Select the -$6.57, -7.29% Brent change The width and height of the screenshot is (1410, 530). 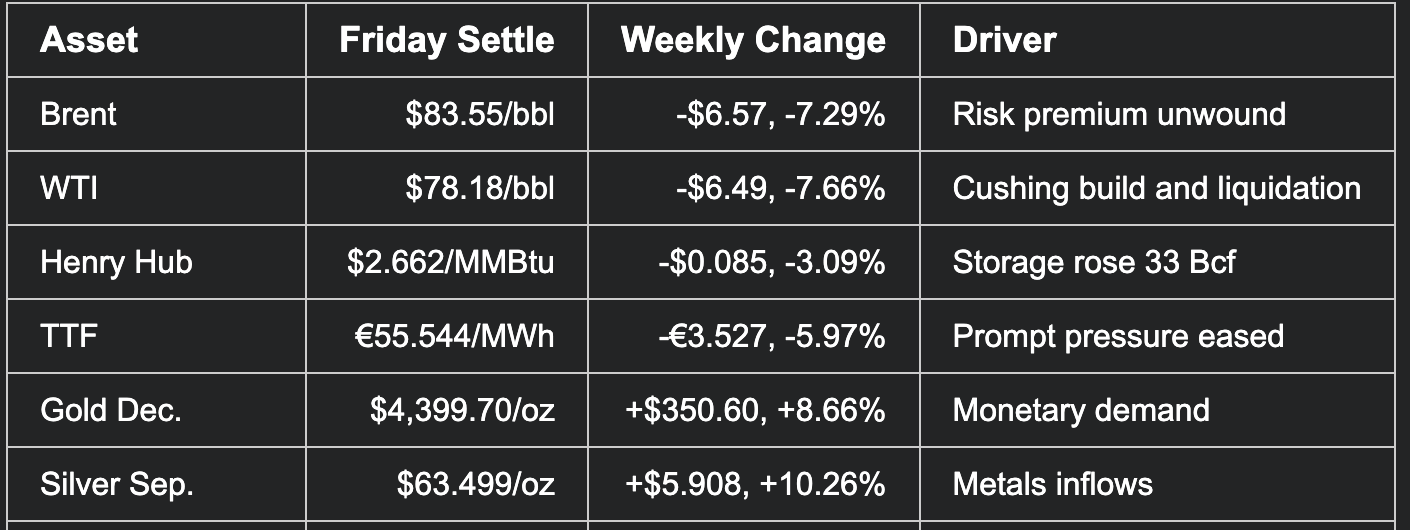tap(780, 114)
